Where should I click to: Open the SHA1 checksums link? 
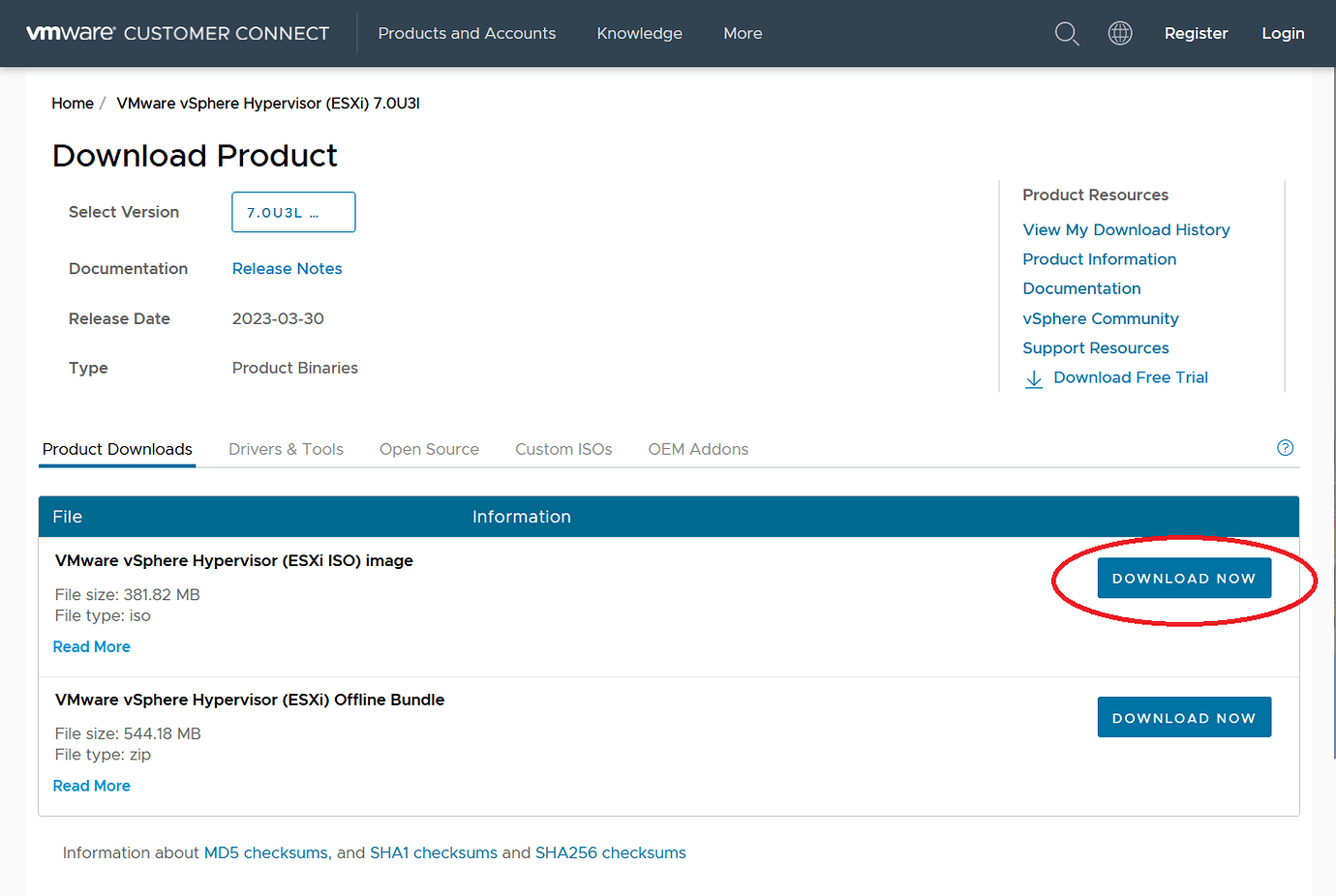[434, 852]
